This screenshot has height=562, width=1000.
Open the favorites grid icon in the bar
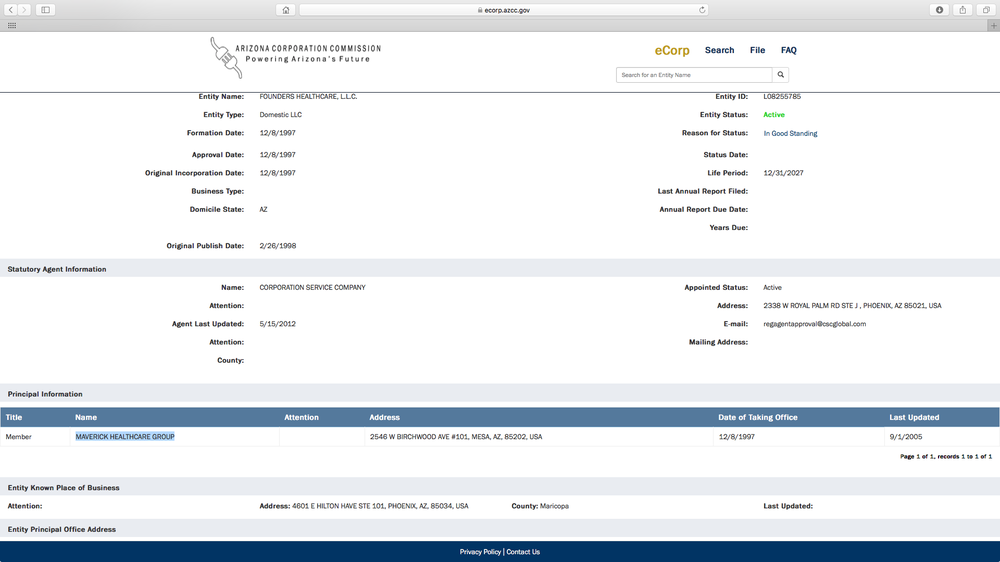(x=12, y=25)
